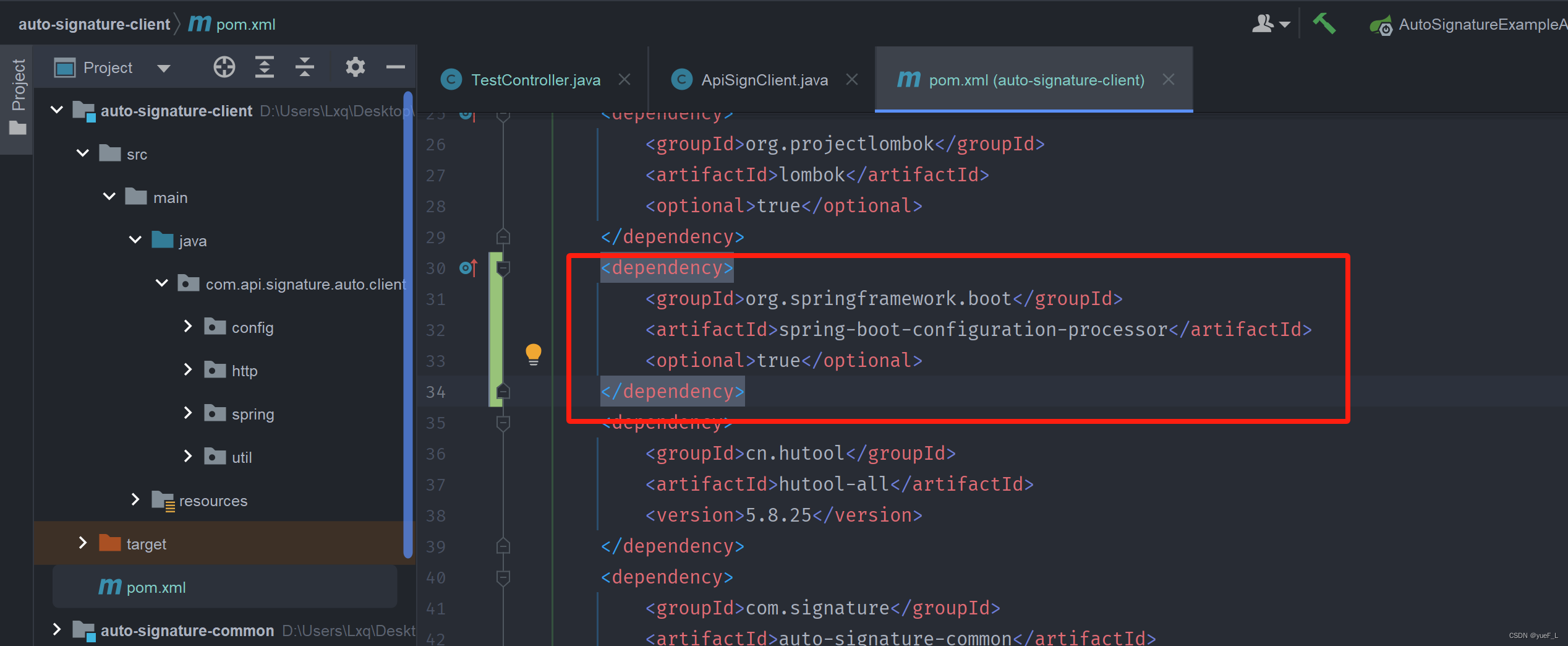The width and height of the screenshot is (1568, 646).
Task: Click the Maven override arrow gutter icon at line 30
Action: click(468, 267)
